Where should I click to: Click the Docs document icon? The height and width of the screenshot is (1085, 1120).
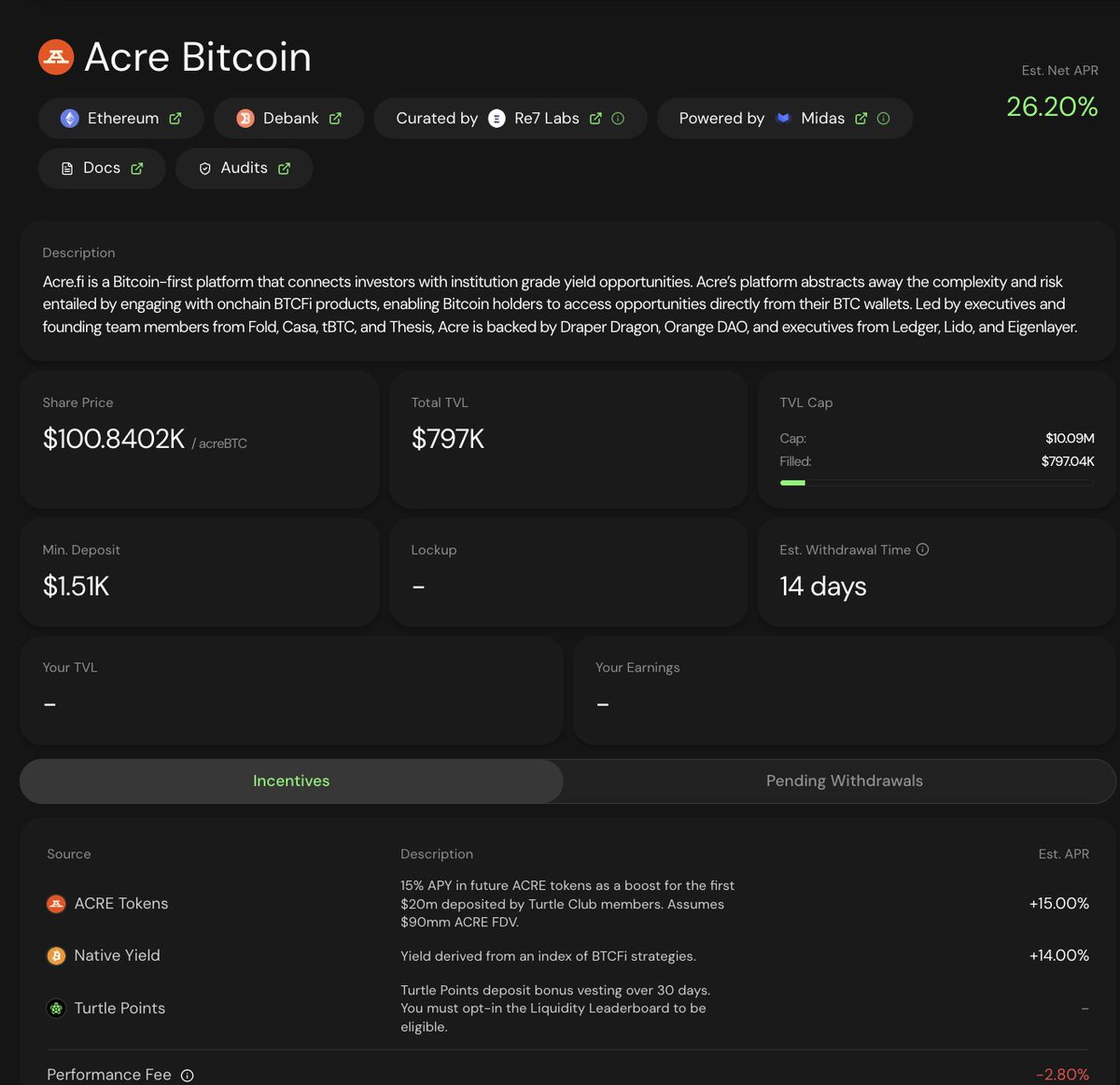point(67,168)
